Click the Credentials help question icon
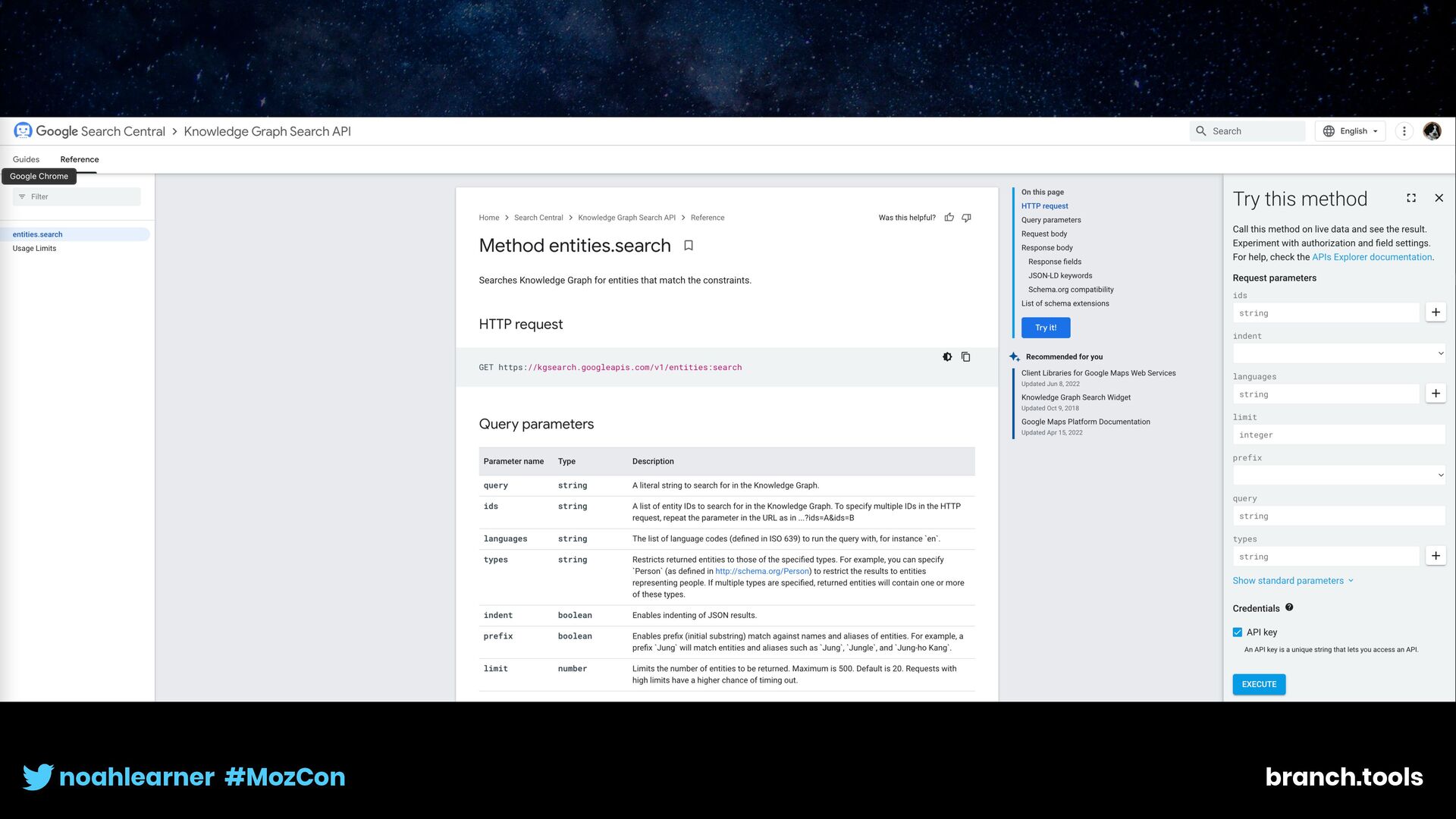 point(1289,607)
